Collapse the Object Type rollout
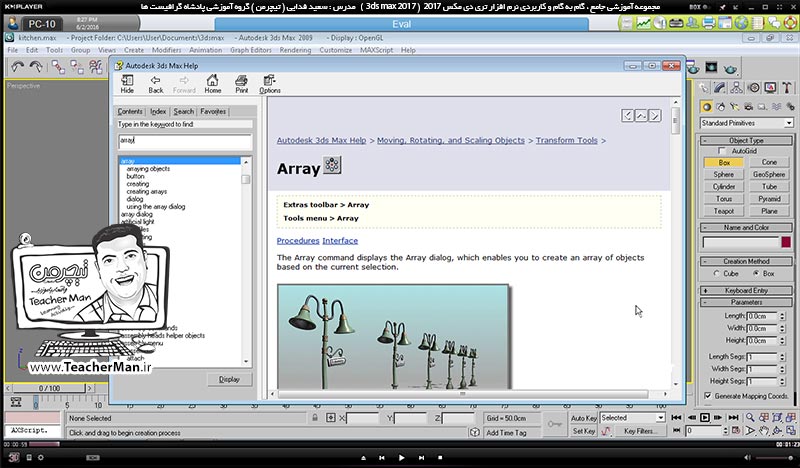 click(746, 140)
